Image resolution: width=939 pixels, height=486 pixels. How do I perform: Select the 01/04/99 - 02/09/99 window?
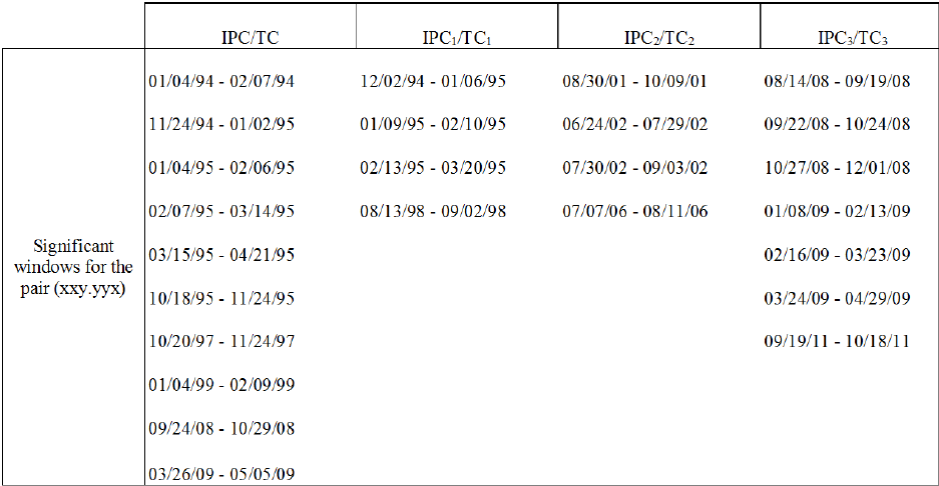[x=220, y=385]
